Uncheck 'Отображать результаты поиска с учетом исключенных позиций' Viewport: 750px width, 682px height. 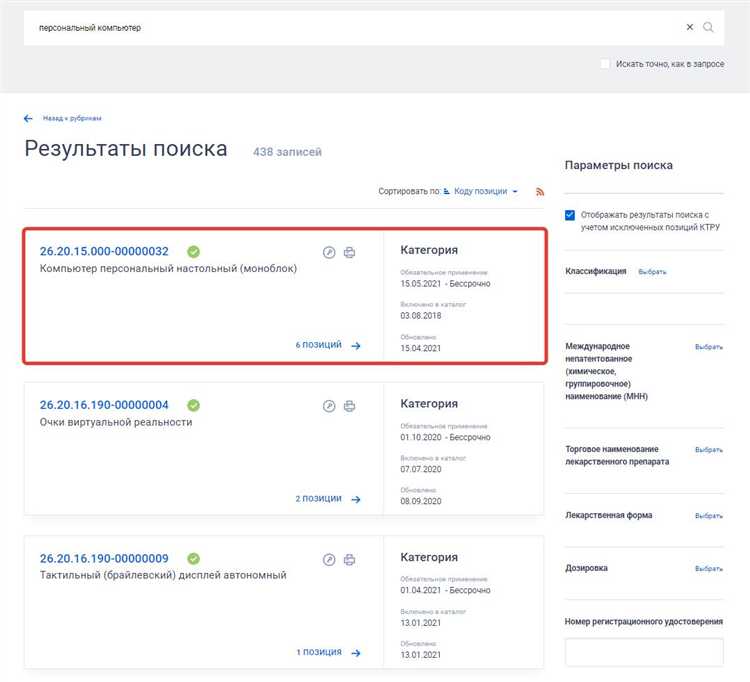click(570, 215)
